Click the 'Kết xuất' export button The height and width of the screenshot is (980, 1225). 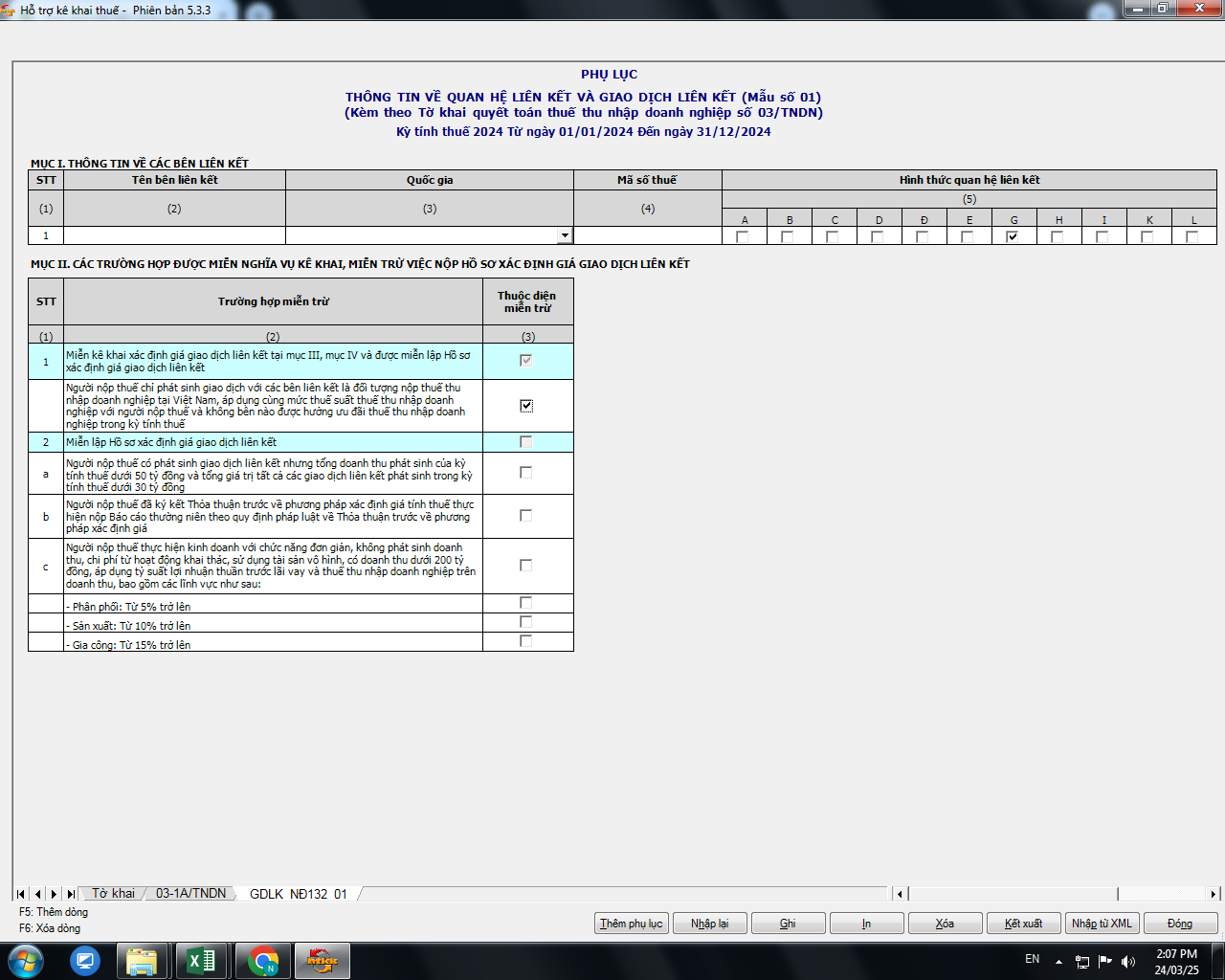click(x=1023, y=924)
